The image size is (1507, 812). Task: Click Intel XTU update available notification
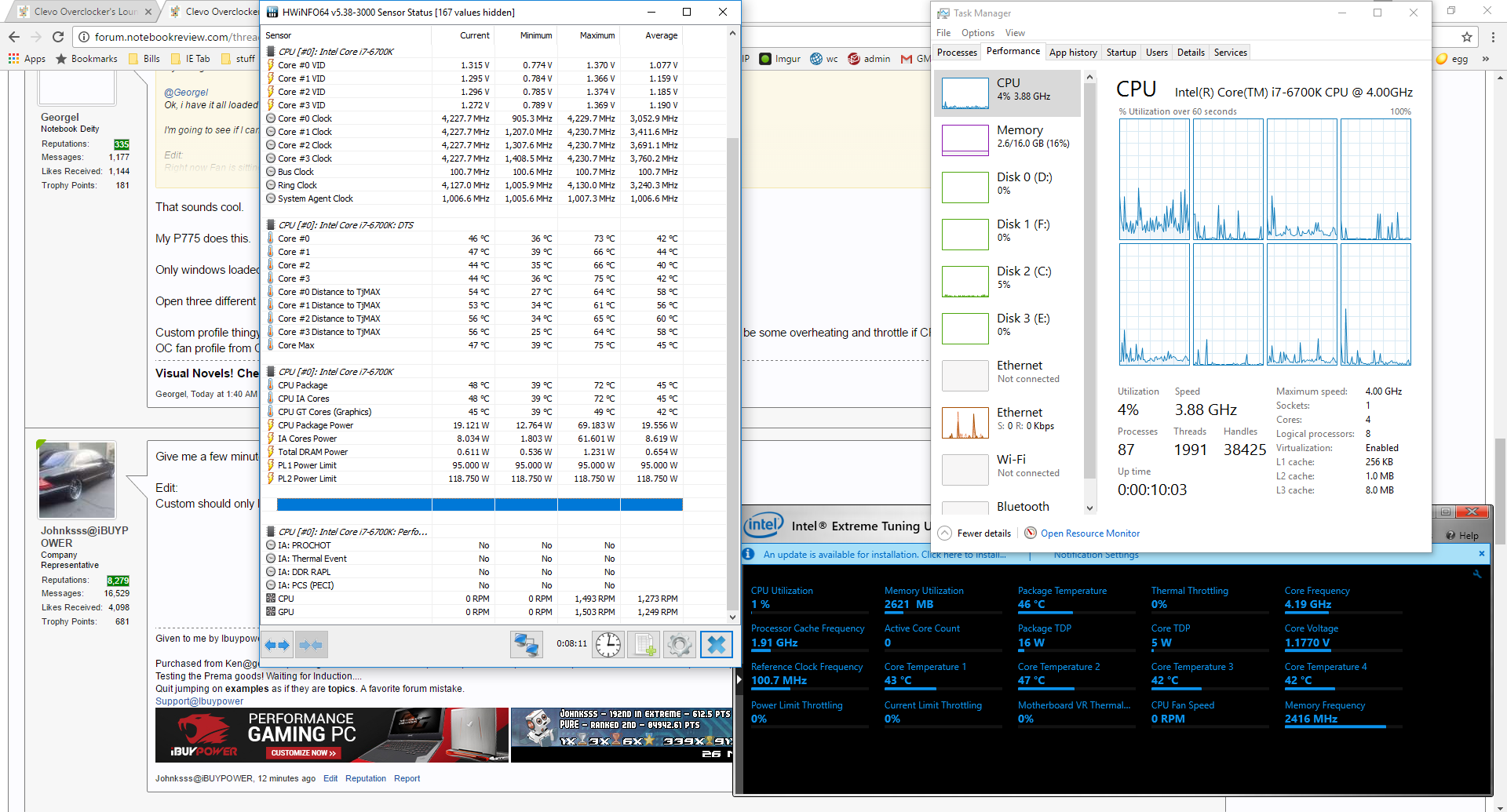(x=885, y=555)
